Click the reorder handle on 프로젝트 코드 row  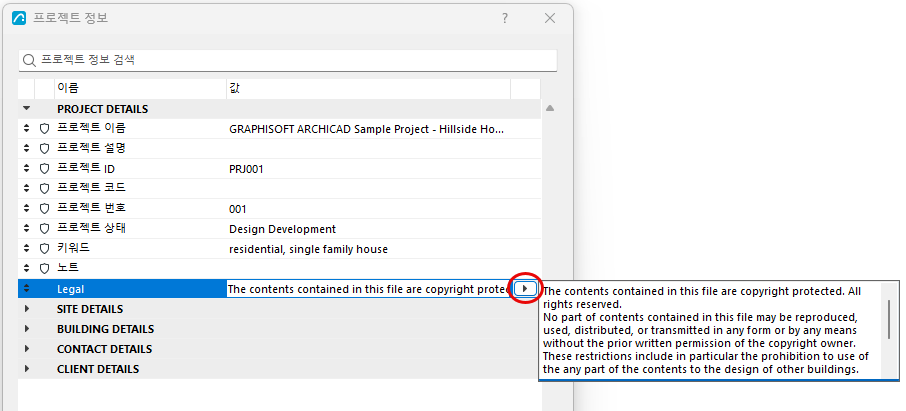(x=26, y=188)
